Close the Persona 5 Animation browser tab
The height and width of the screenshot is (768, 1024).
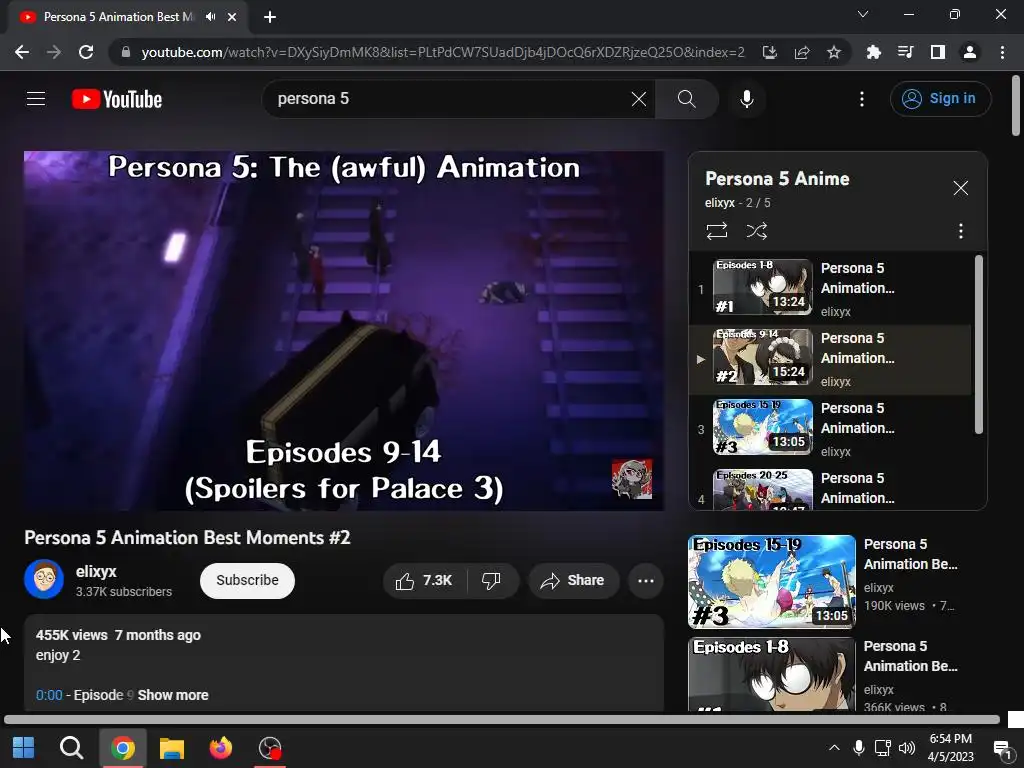(232, 17)
